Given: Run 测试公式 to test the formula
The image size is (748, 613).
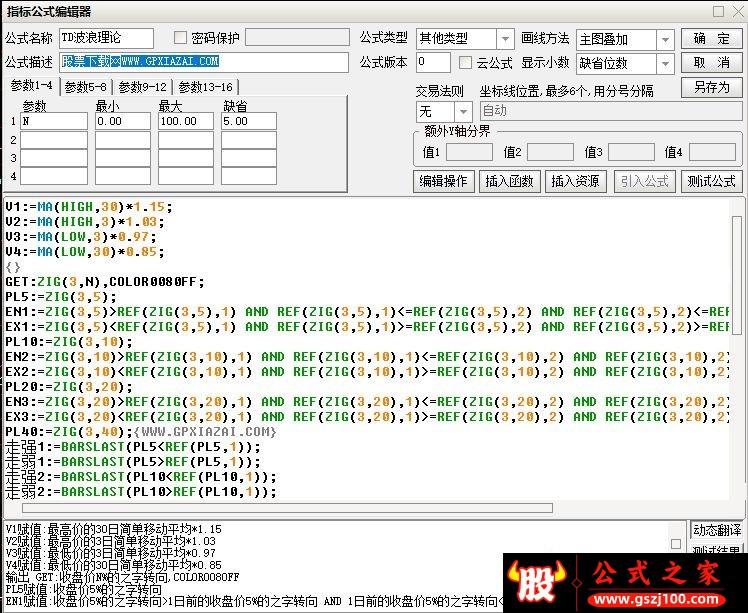Looking at the screenshot, I should coord(711,181).
